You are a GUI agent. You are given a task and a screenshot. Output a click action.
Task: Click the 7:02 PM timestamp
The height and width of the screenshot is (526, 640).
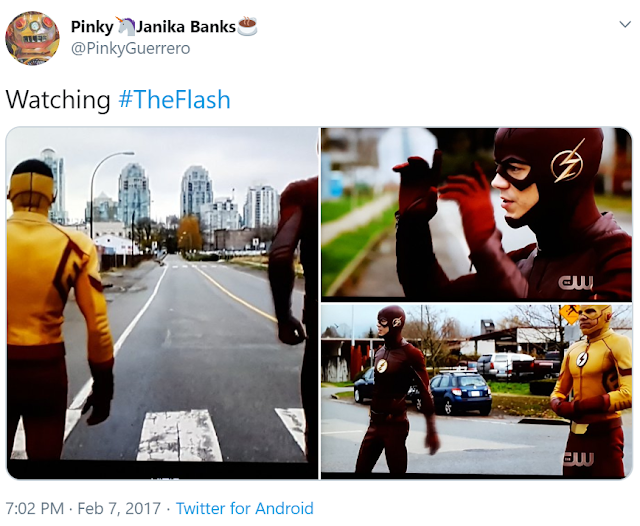(35, 508)
